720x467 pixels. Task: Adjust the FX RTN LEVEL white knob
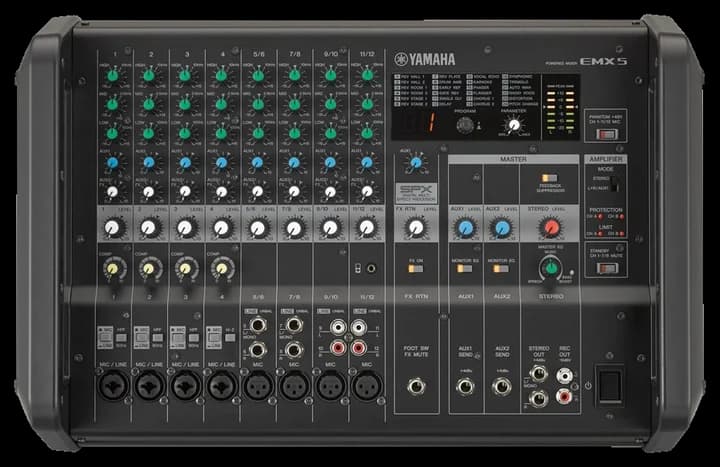(416, 227)
